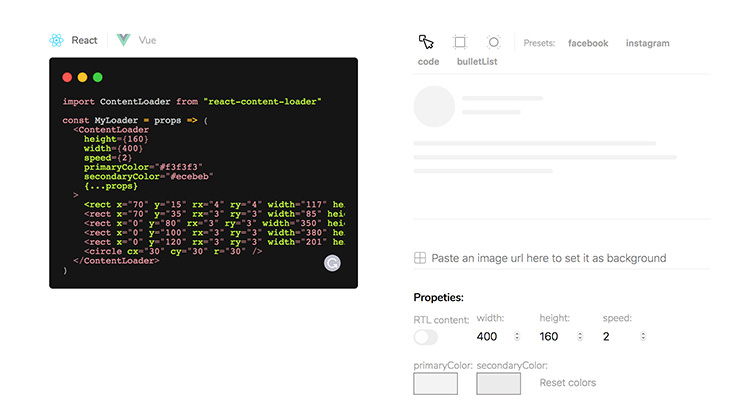Image resolution: width=750 pixels, height=420 pixels.
Task: Load the bulletList preset
Action: point(477,62)
